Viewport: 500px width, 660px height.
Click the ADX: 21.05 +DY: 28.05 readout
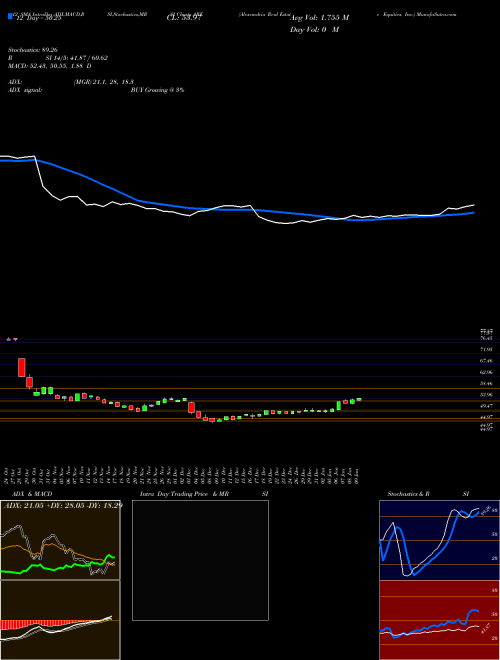point(63,505)
